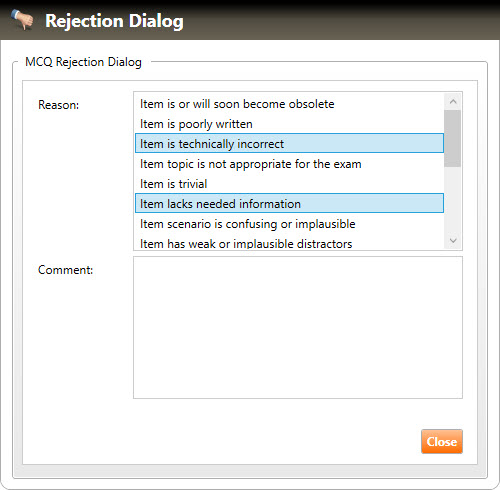Screen dimensions: 500x490
Task: Click inside the Comment text box
Action: (x=298, y=327)
